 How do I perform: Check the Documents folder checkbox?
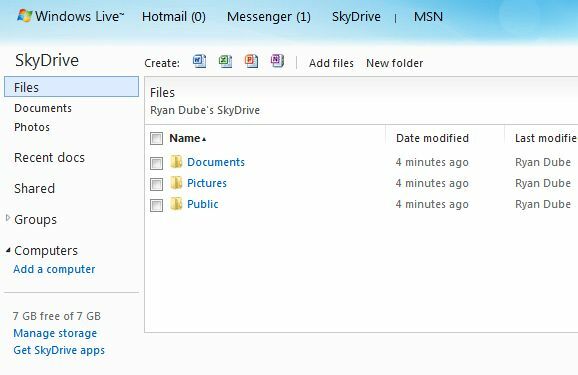156,163
